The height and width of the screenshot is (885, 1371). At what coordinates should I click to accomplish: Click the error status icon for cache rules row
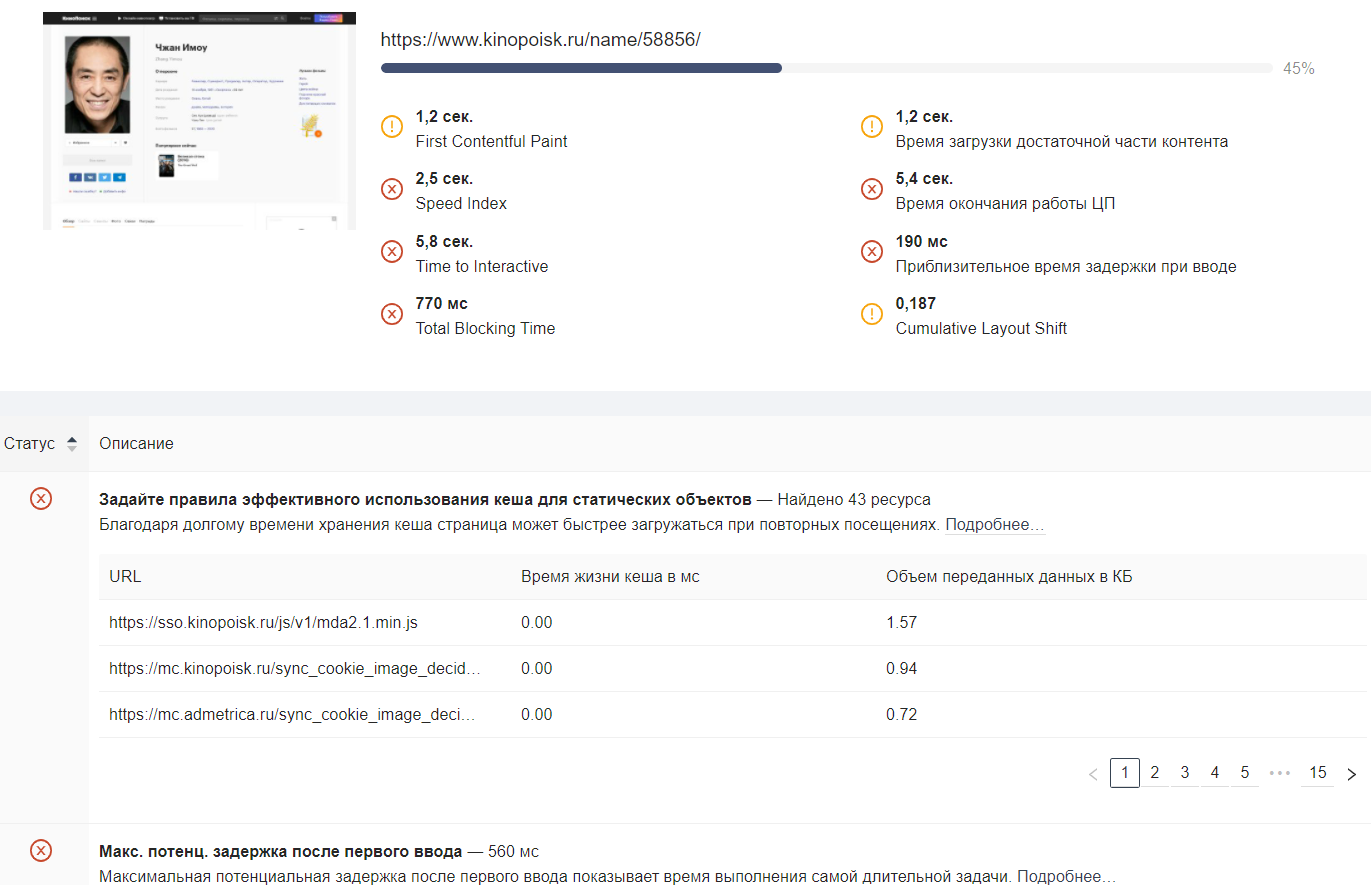41,498
